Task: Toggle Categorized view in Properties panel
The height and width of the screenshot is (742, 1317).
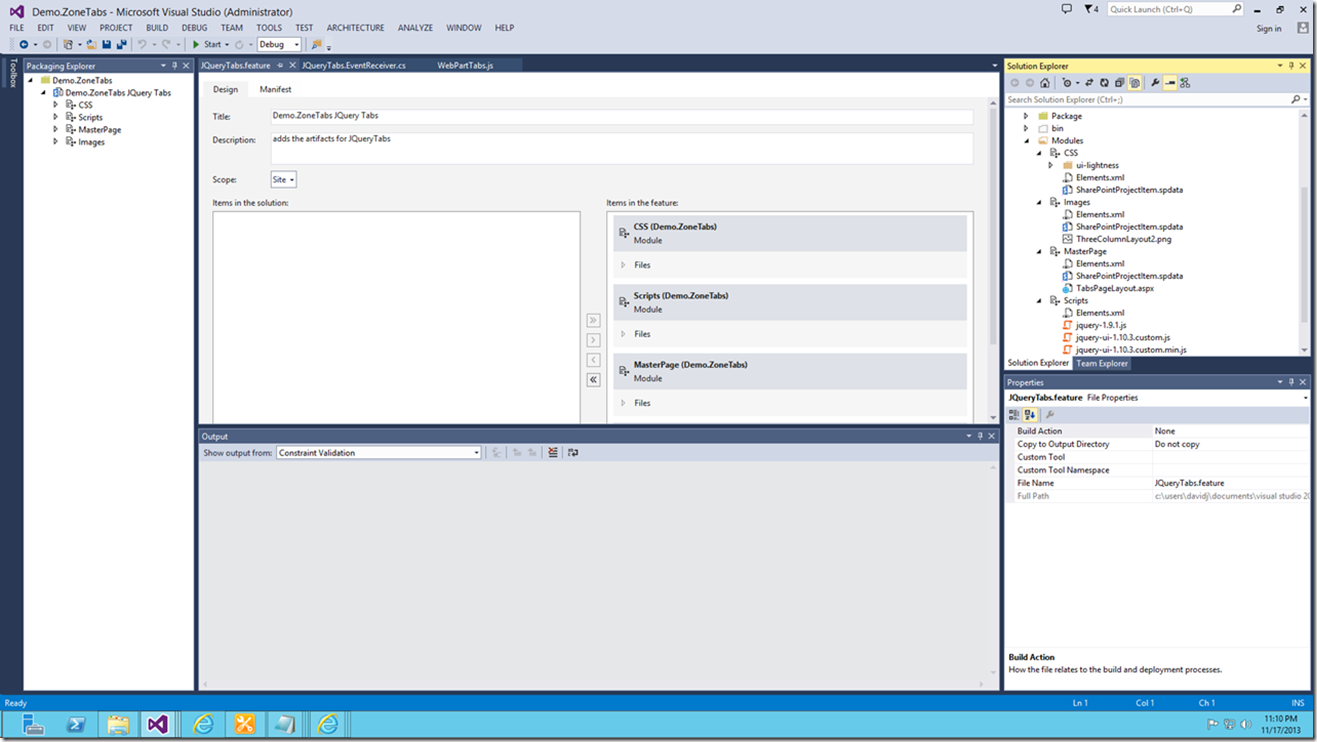Action: tap(1014, 414)
